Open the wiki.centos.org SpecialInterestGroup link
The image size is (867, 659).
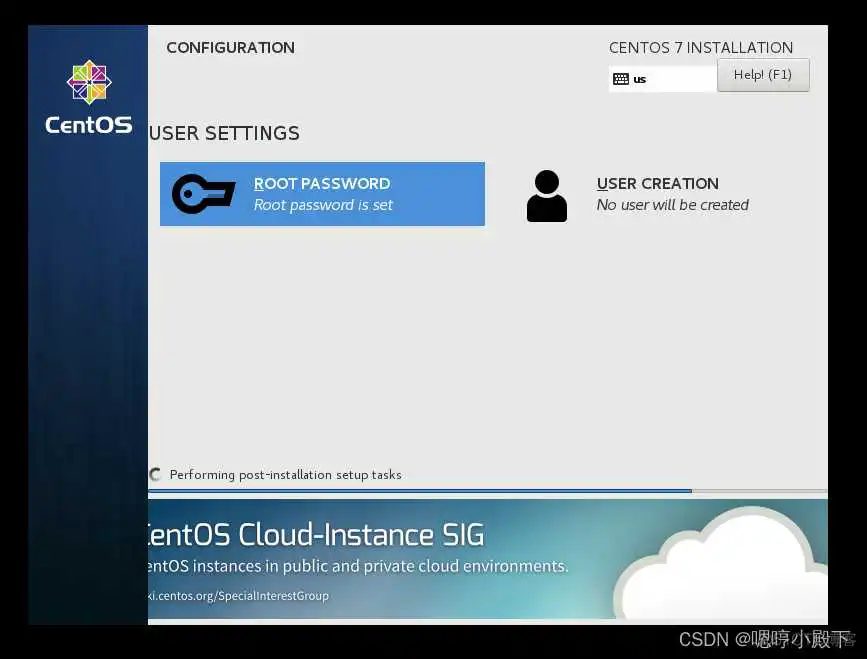coord(238,596)
